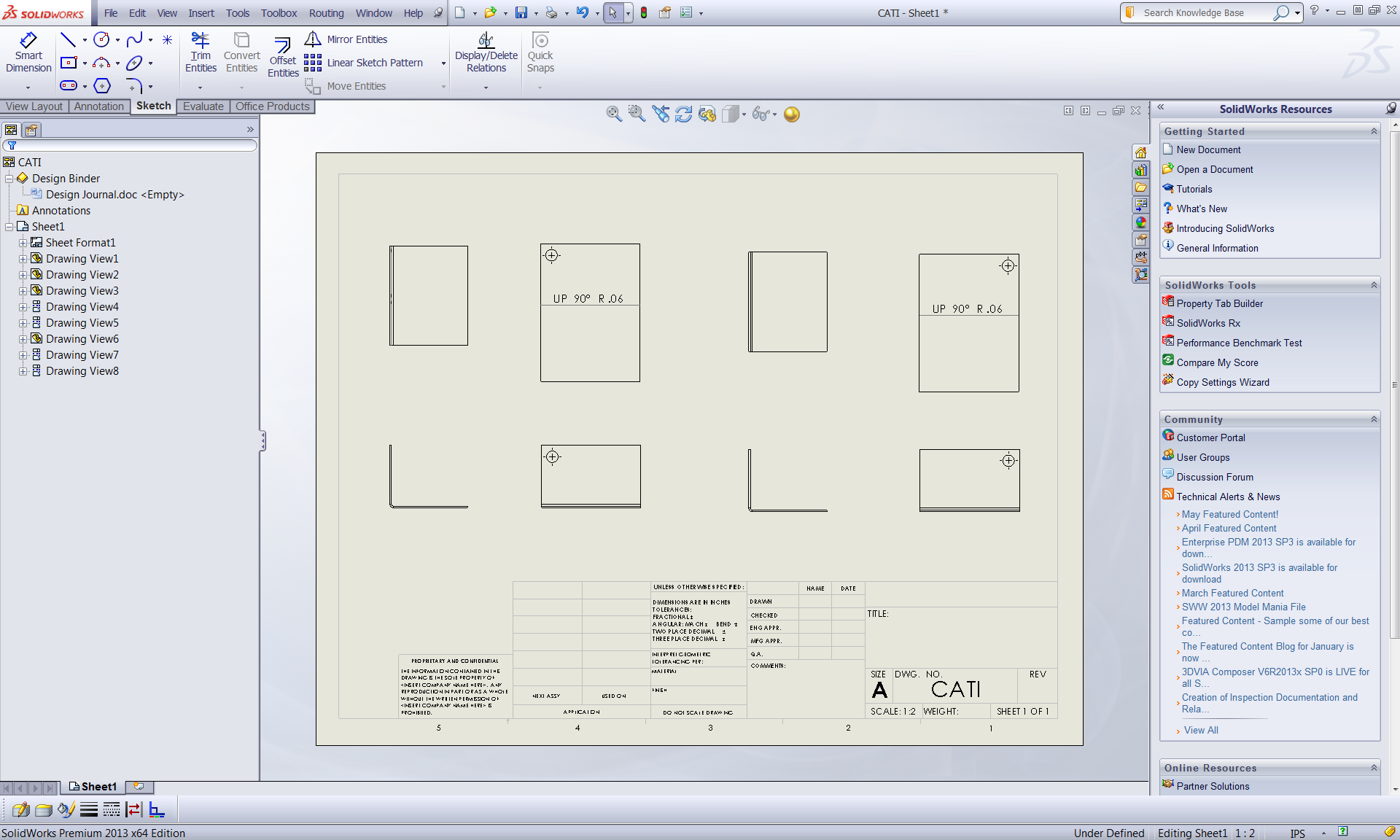The image size is (1400, 840).
Task: Toggle the task pane pushpin
Action: 1391,108
